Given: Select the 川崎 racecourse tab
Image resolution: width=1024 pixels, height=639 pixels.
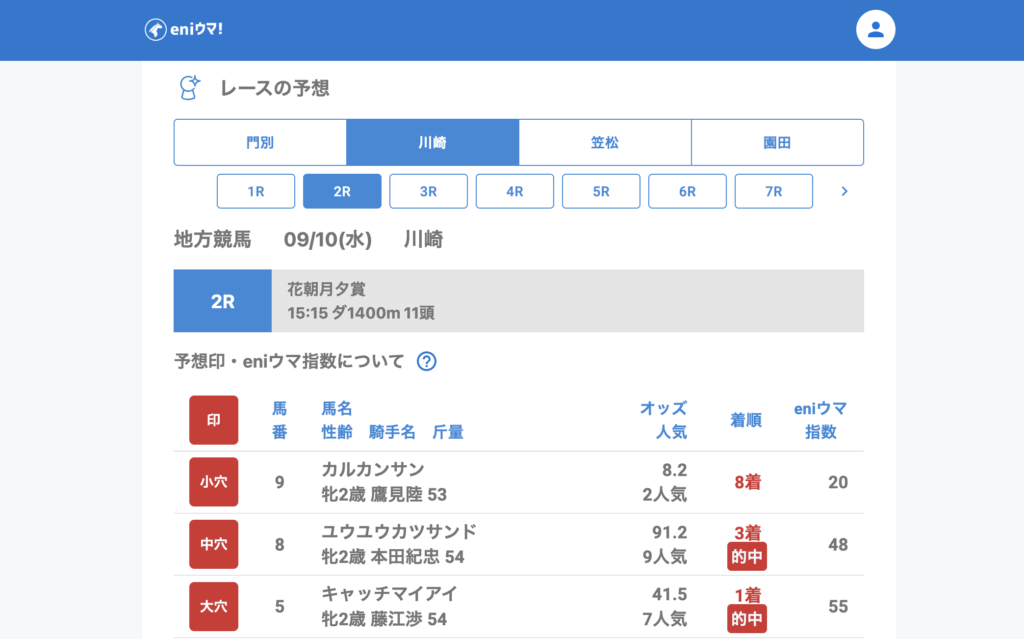Looking at the screenshot, I should [432, 142].
